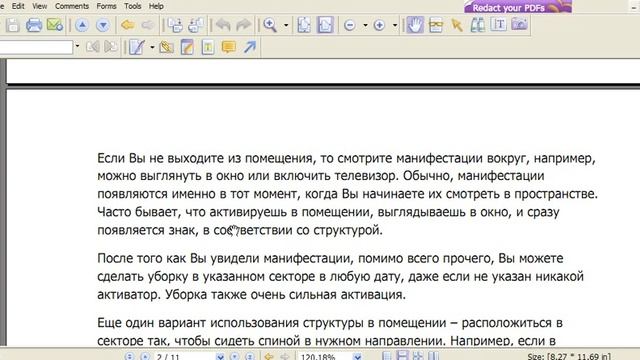Go to previous page with up arrow
The width and height of the screenshot is (640, 360).
pyautogui.click(x=82, y=25)
